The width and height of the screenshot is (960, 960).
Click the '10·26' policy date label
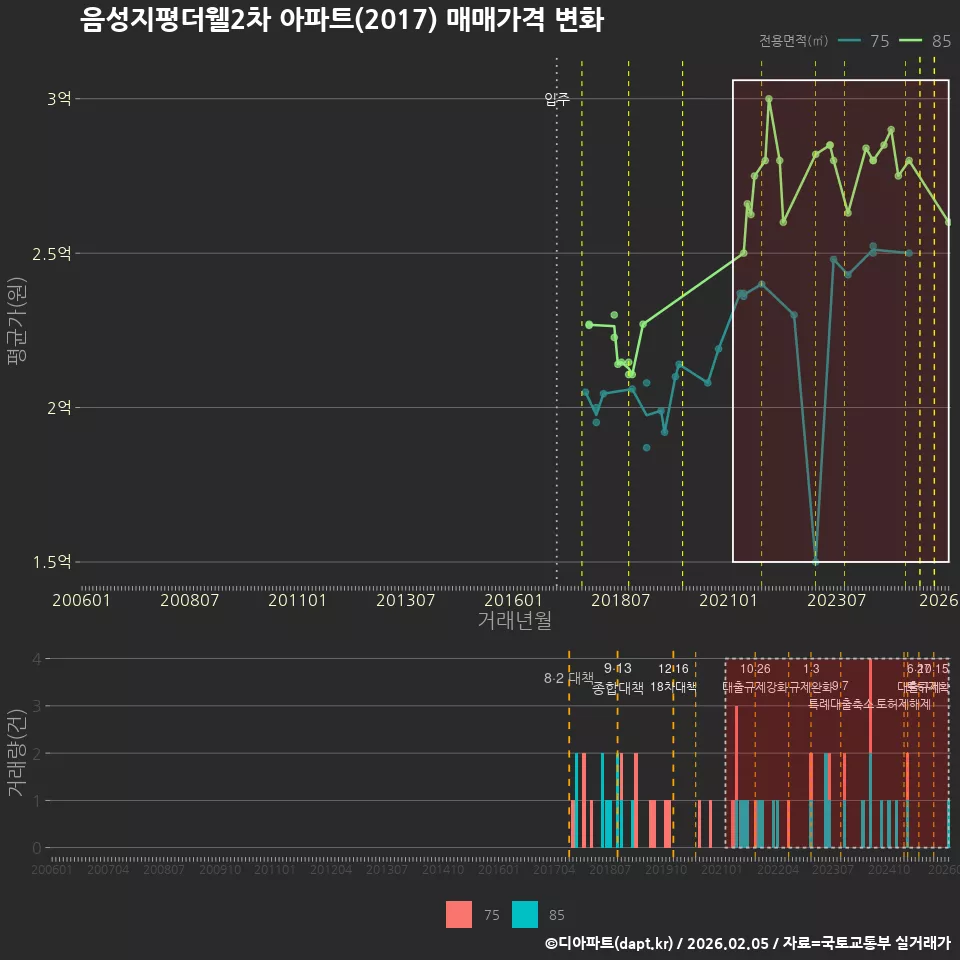[x=755, y=669]
